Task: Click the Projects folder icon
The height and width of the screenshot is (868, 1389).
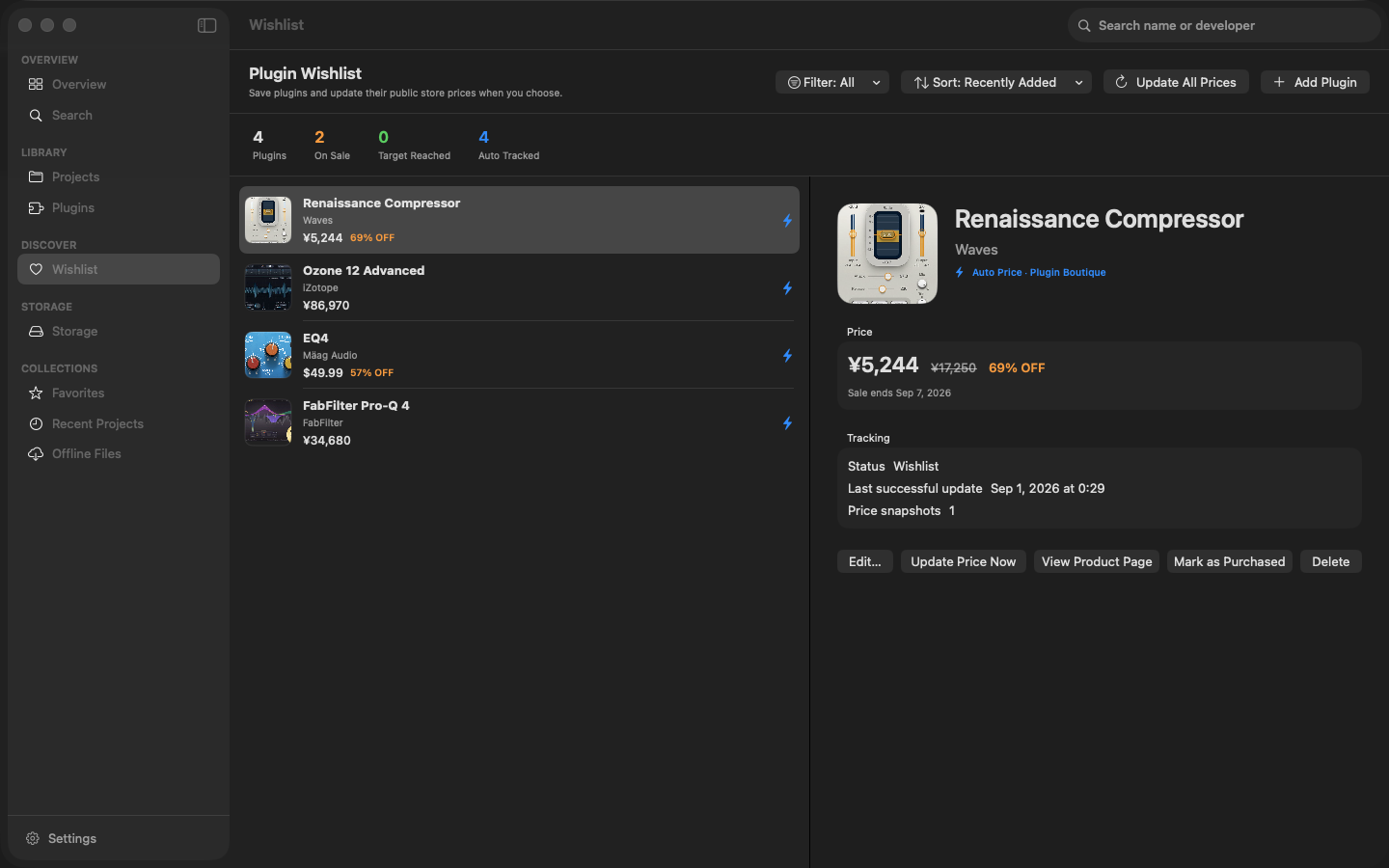Action: pos(36,176)
